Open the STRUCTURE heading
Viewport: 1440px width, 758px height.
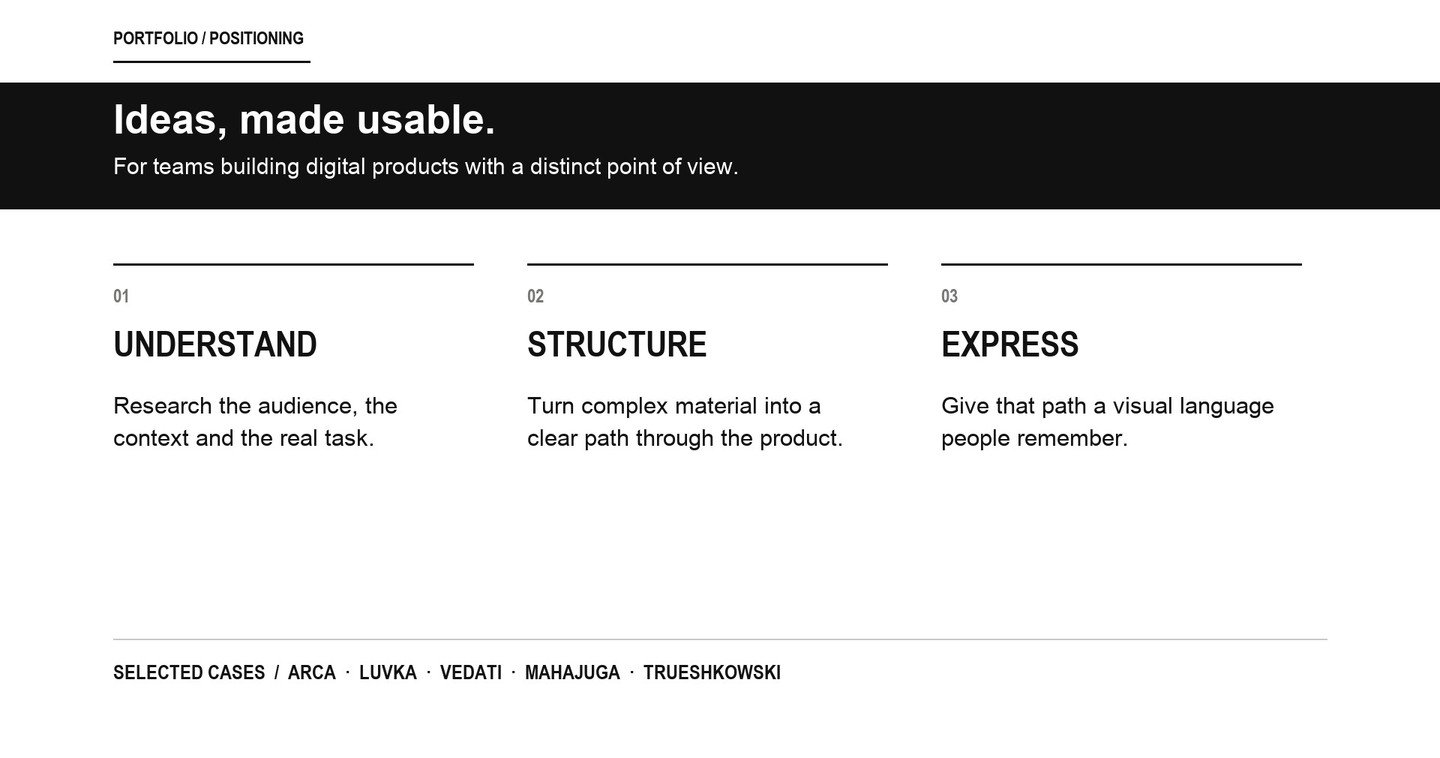(x=617, y=344)
